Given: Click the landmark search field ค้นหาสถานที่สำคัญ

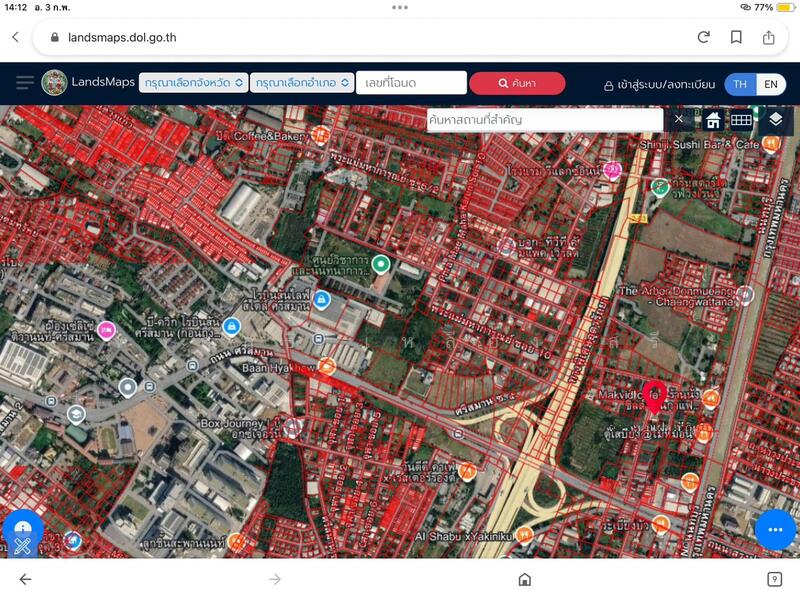Looking at the screenshot, I should coord(544,120).
